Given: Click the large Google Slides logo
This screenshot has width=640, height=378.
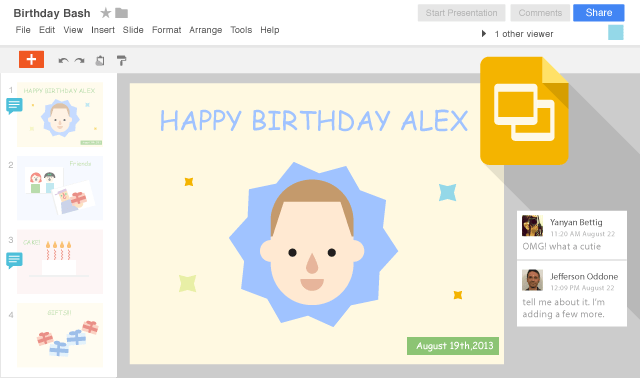Looking at the screenshot, I should click(524, 111).
